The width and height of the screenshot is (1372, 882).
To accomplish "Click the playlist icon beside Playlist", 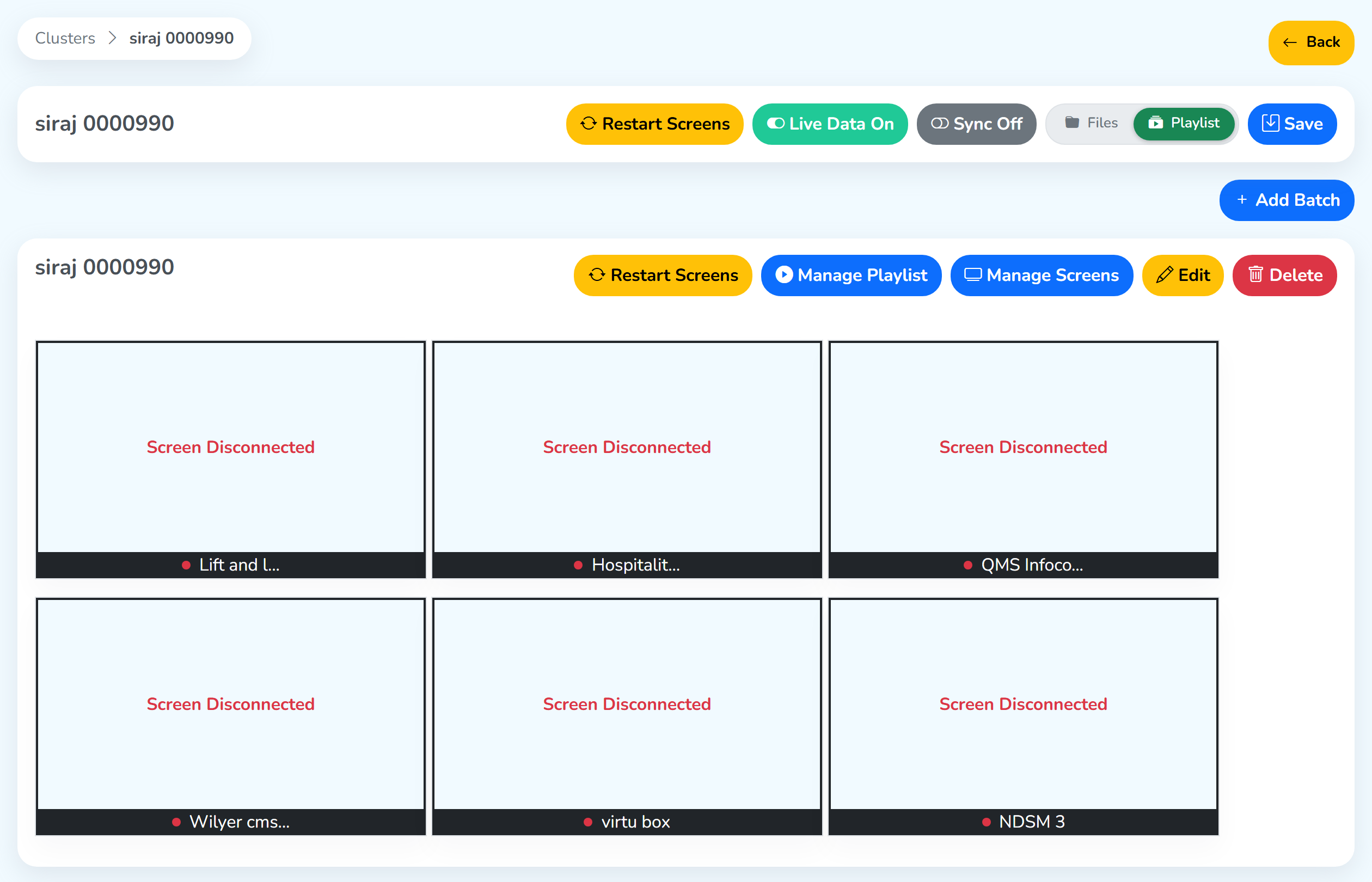I will click(x=1155, y=122).
